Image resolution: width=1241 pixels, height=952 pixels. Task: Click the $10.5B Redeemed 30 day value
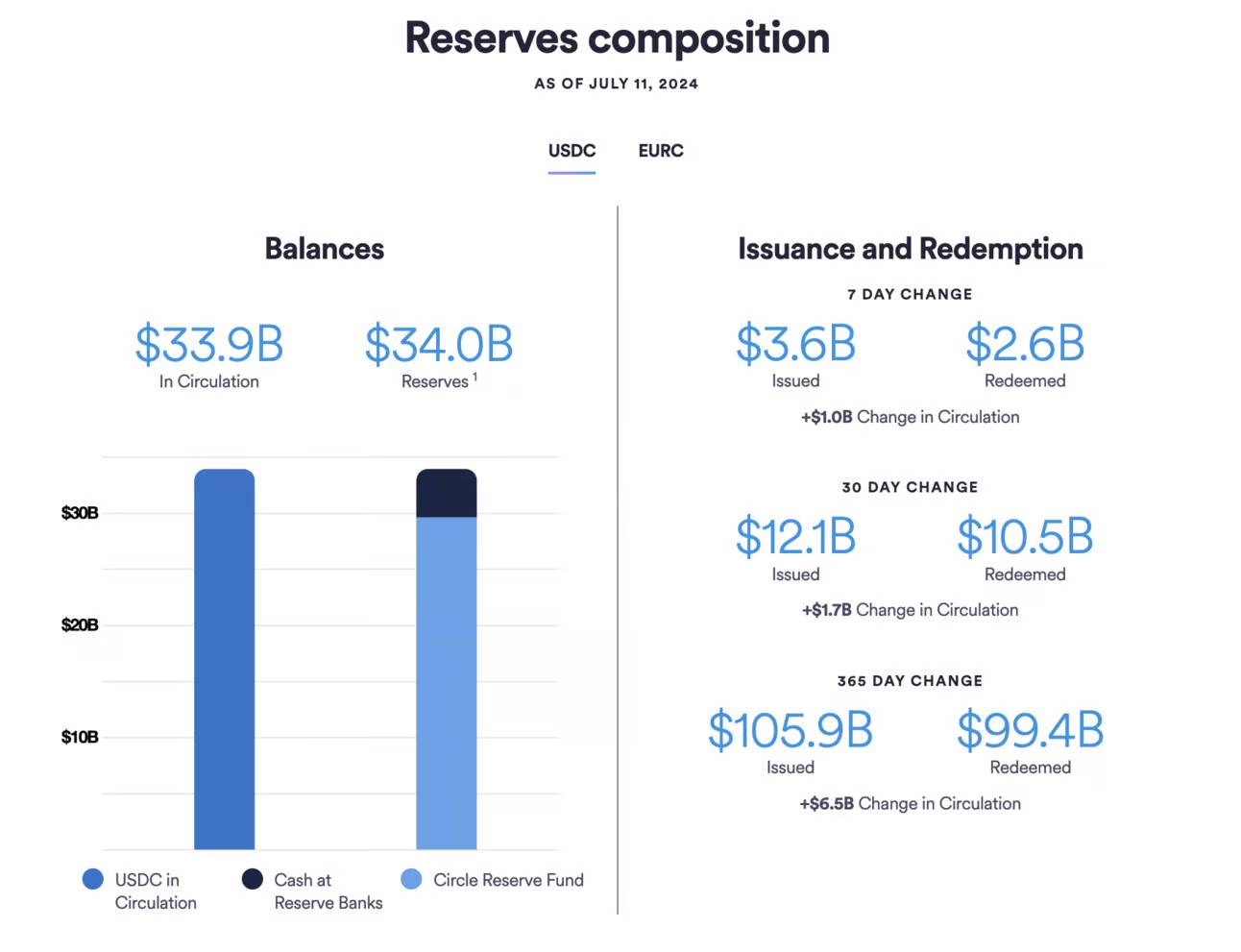coord(1025,537)
